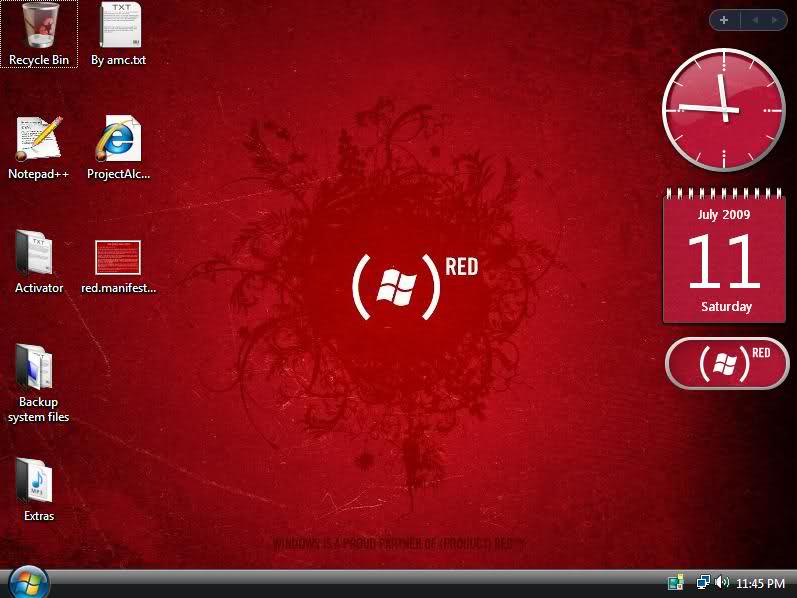The height and width of the screenshot is (598, 797).
Task: Click the July 2009 calendar gadget
Action: [724, 256]
